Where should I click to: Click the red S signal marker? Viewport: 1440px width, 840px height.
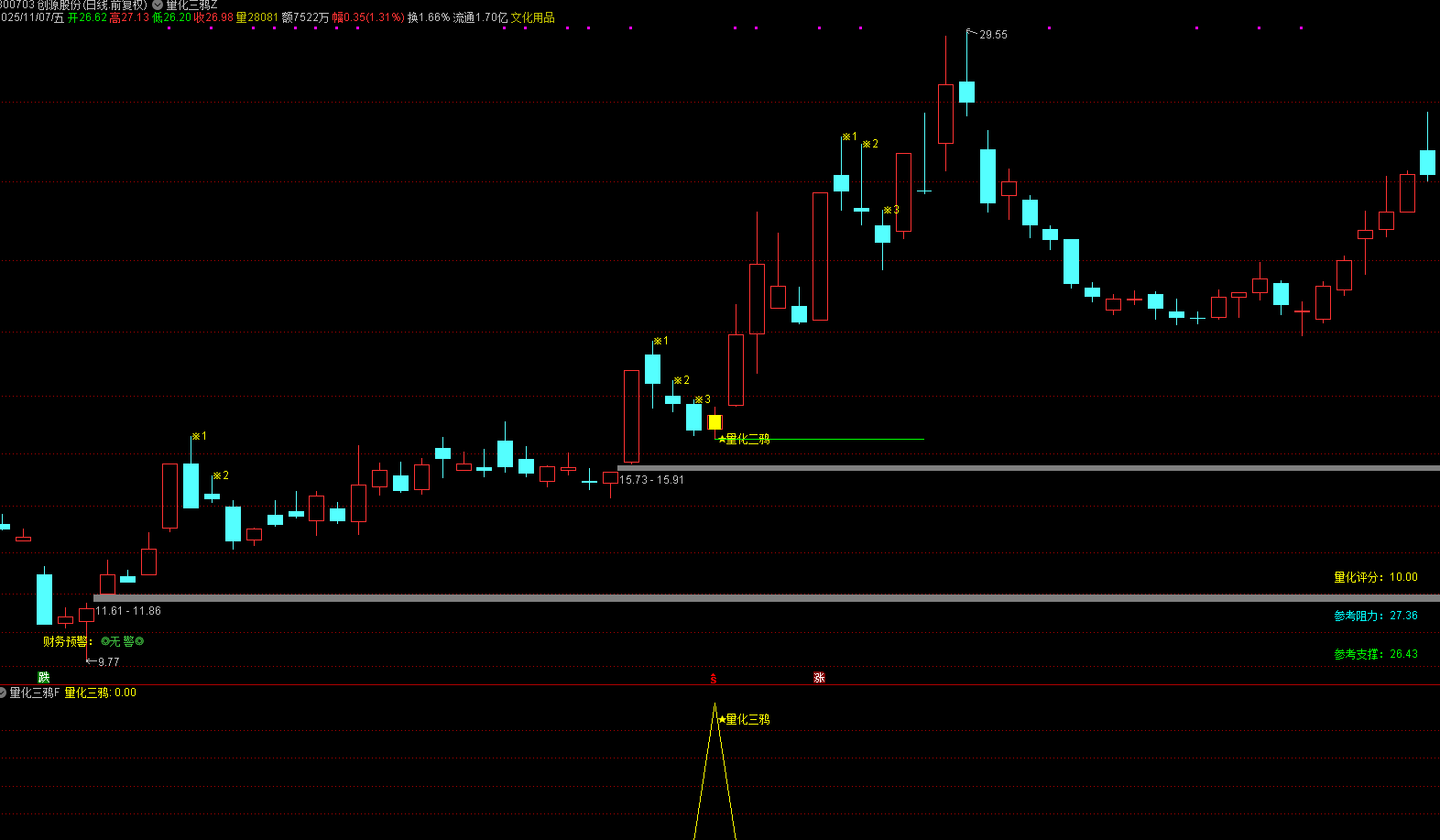click(714, 679)
